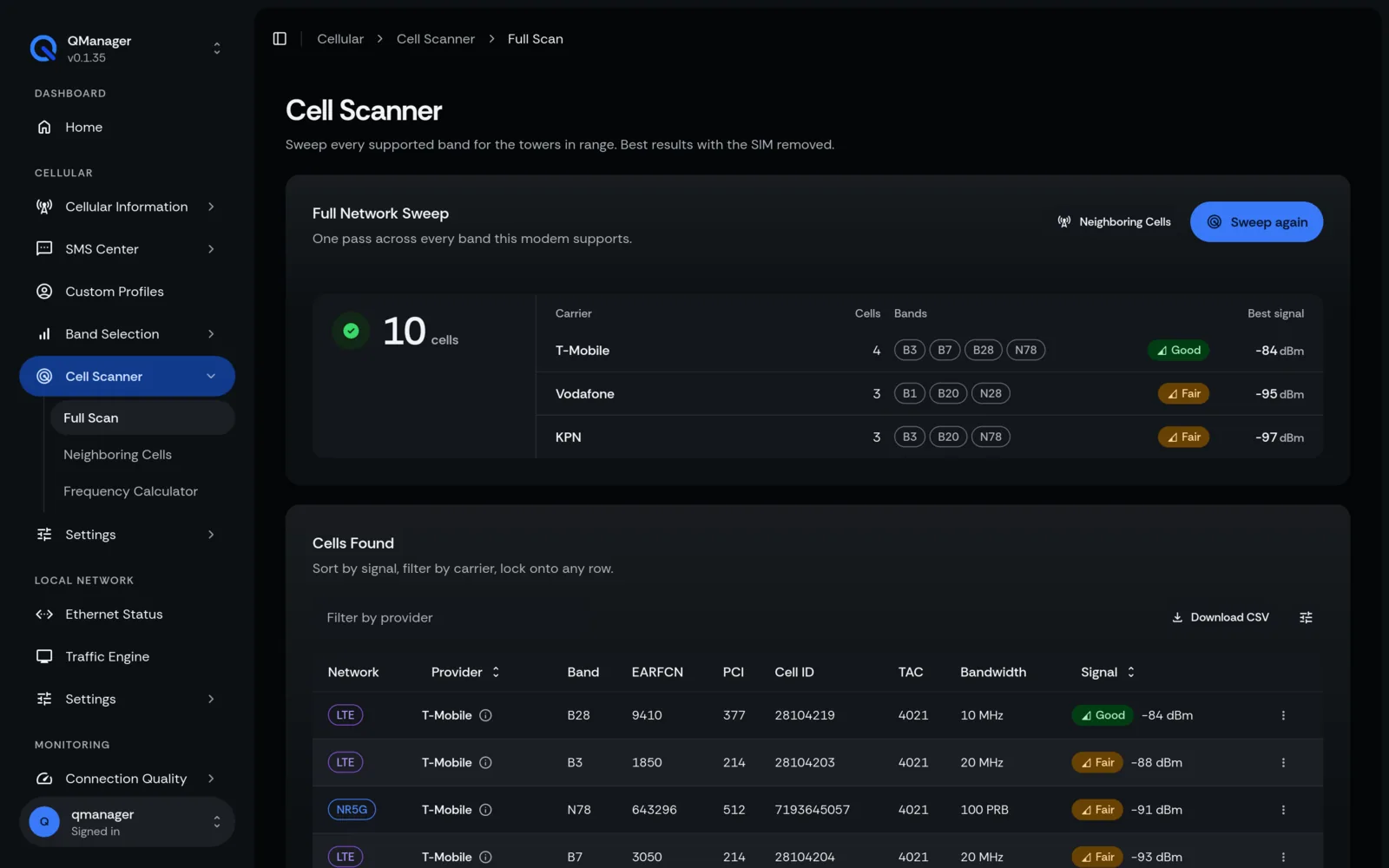Open row actions for cell 28104219

point(1283,716)
